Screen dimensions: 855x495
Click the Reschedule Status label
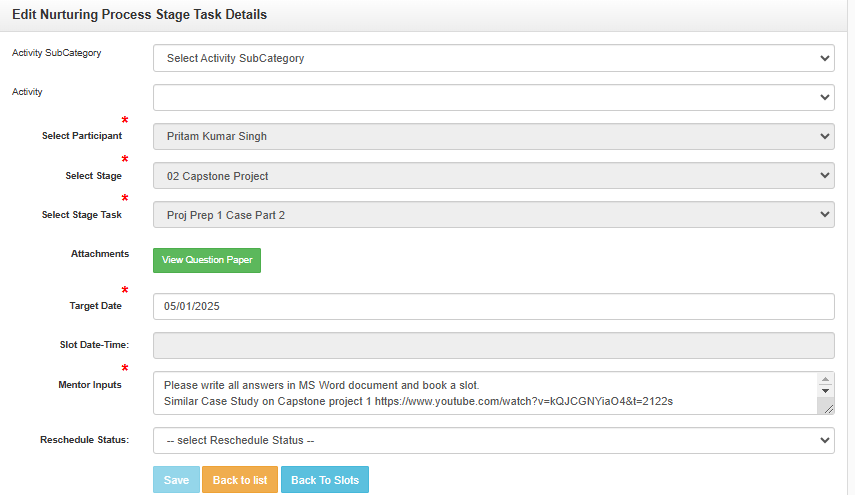tap(84, 440)
